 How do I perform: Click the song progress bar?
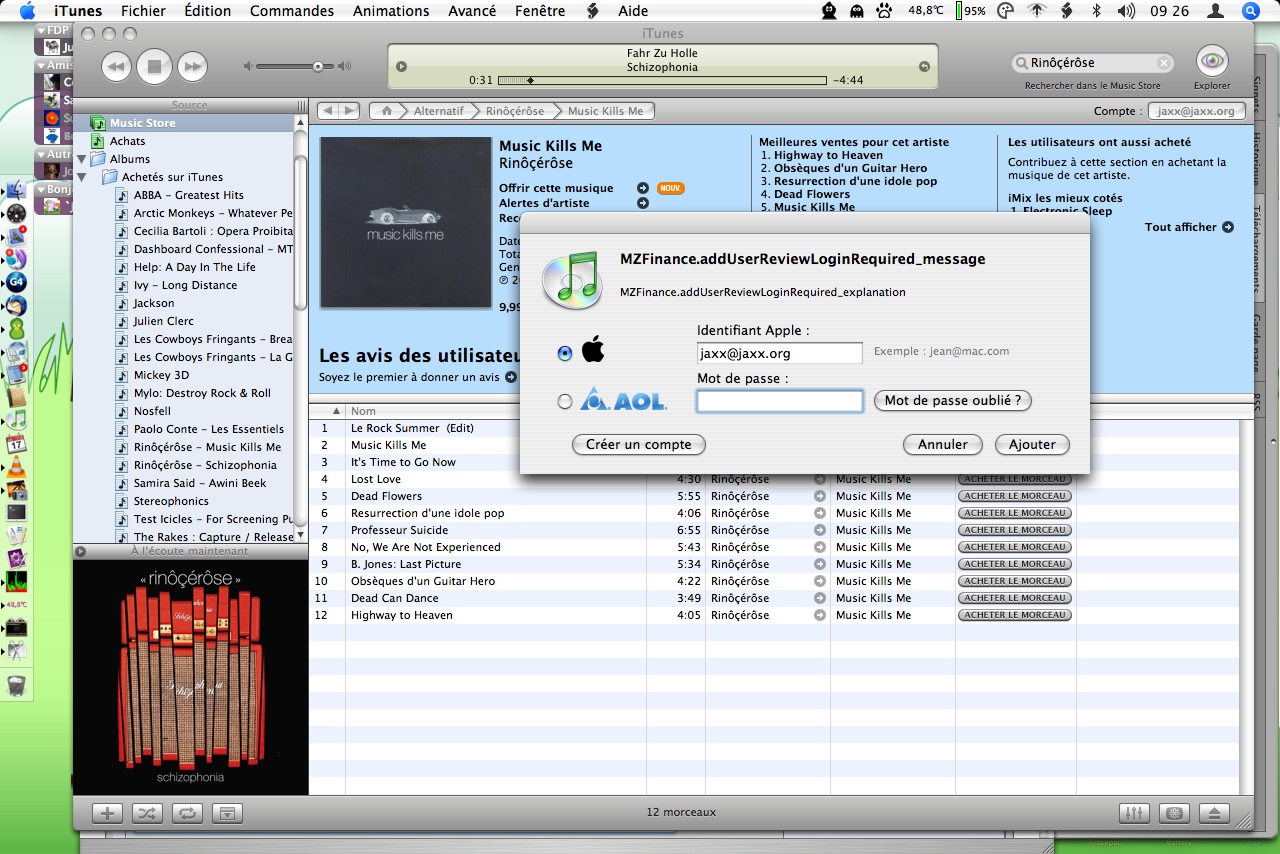click(x=662, y=80)
